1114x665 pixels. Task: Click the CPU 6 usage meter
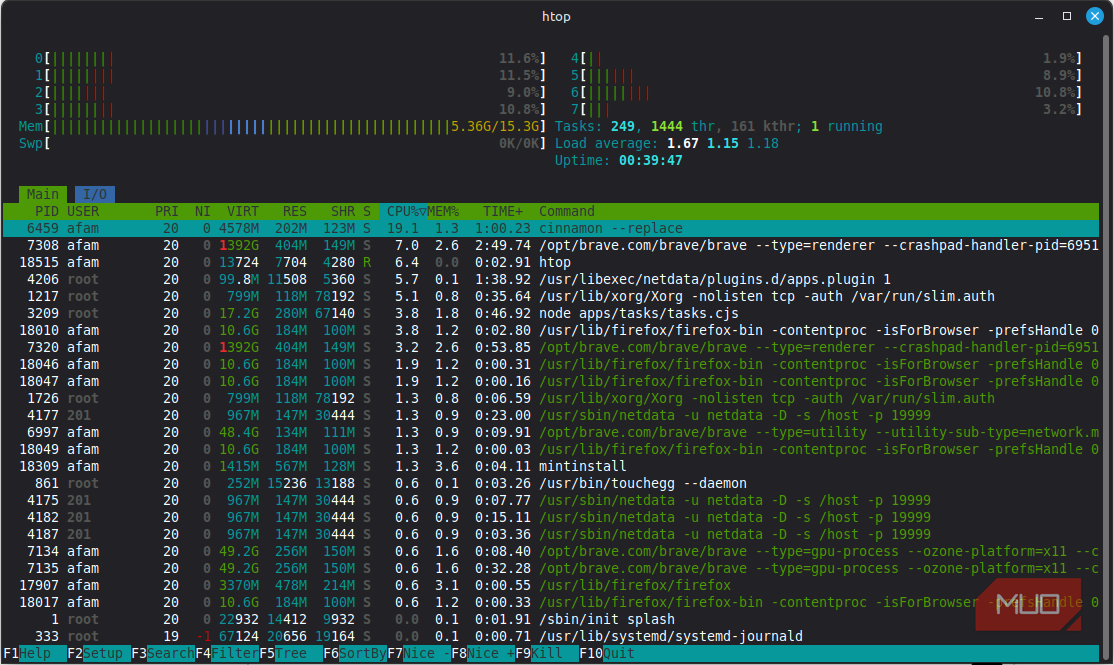click(x=826, y=92)
